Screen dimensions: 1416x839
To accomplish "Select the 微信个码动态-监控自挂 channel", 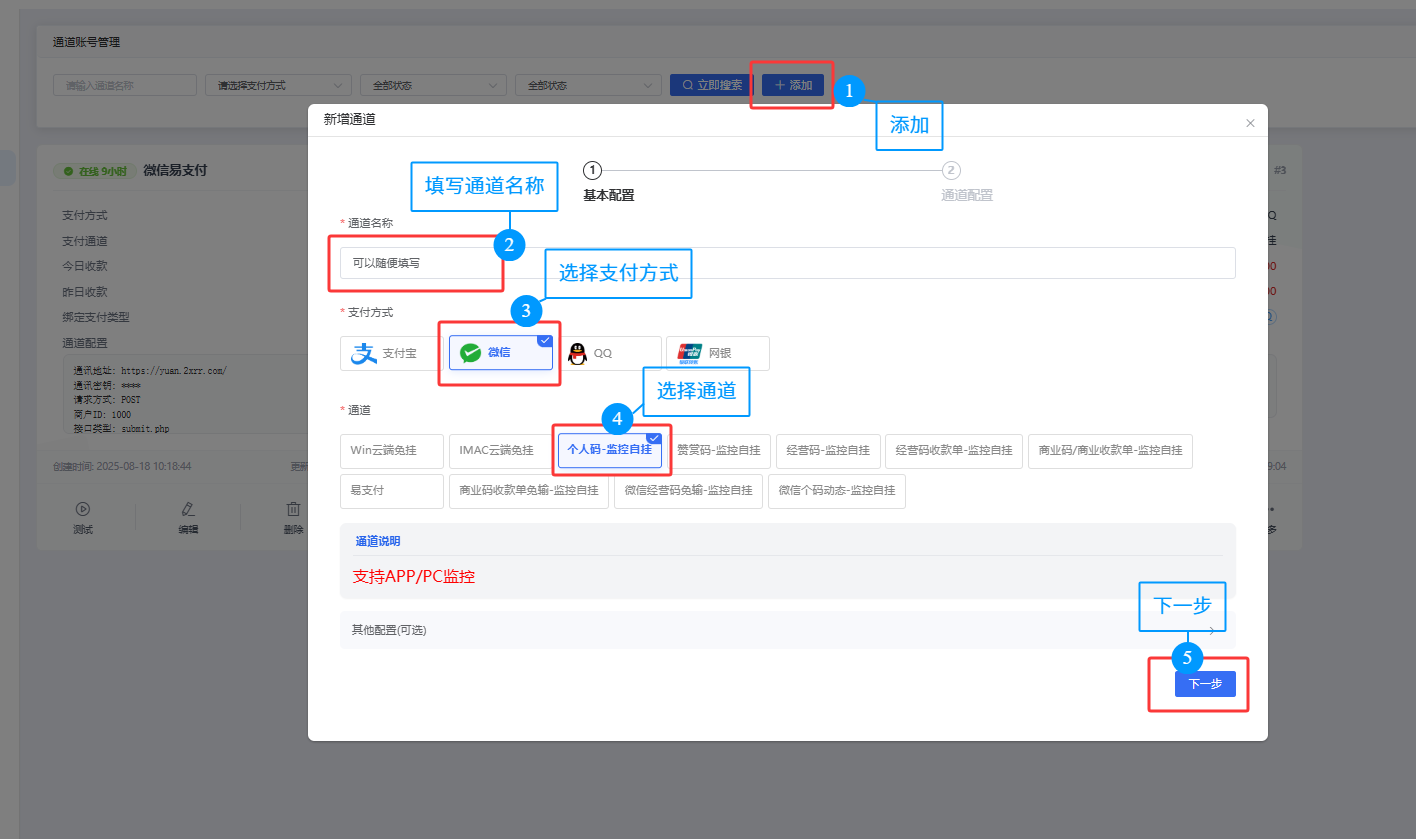I will pyautogui.click(x=836, y=491).
